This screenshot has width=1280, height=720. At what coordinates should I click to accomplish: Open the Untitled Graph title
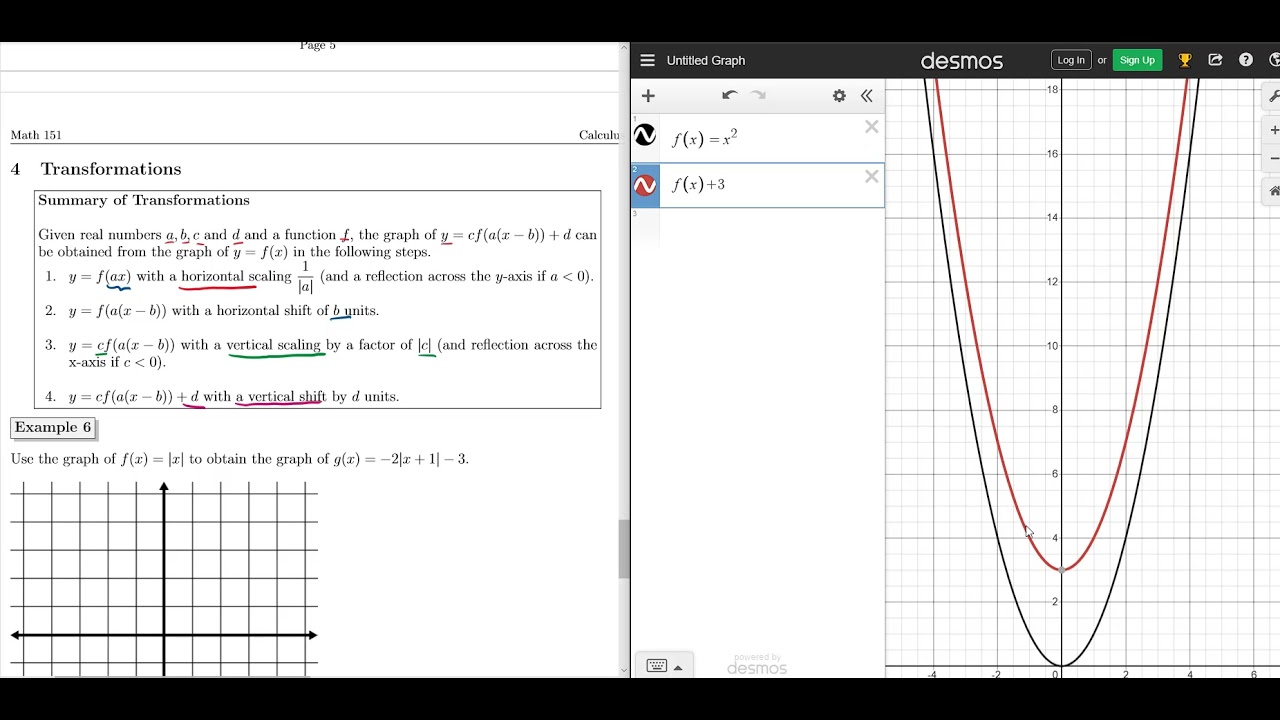[x=706, y=60]
